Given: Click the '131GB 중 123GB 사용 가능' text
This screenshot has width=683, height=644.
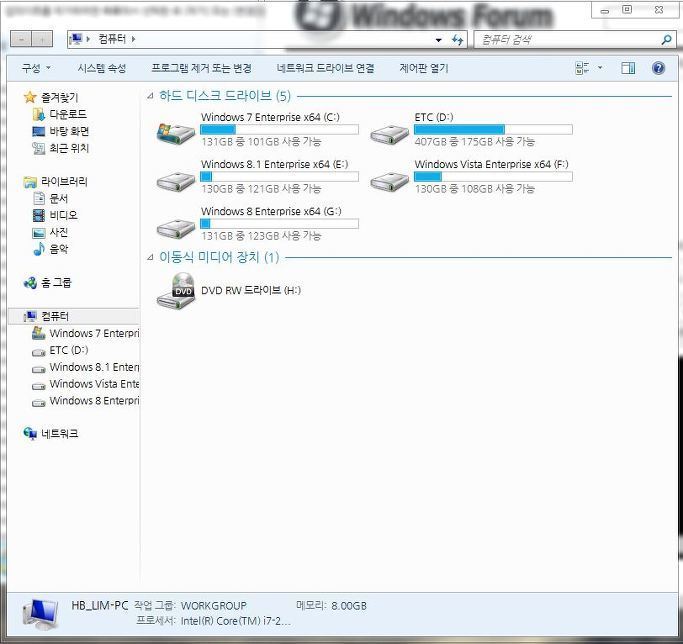Looking at the screenshot, I should pyautogui.click(x=261, y=236).
